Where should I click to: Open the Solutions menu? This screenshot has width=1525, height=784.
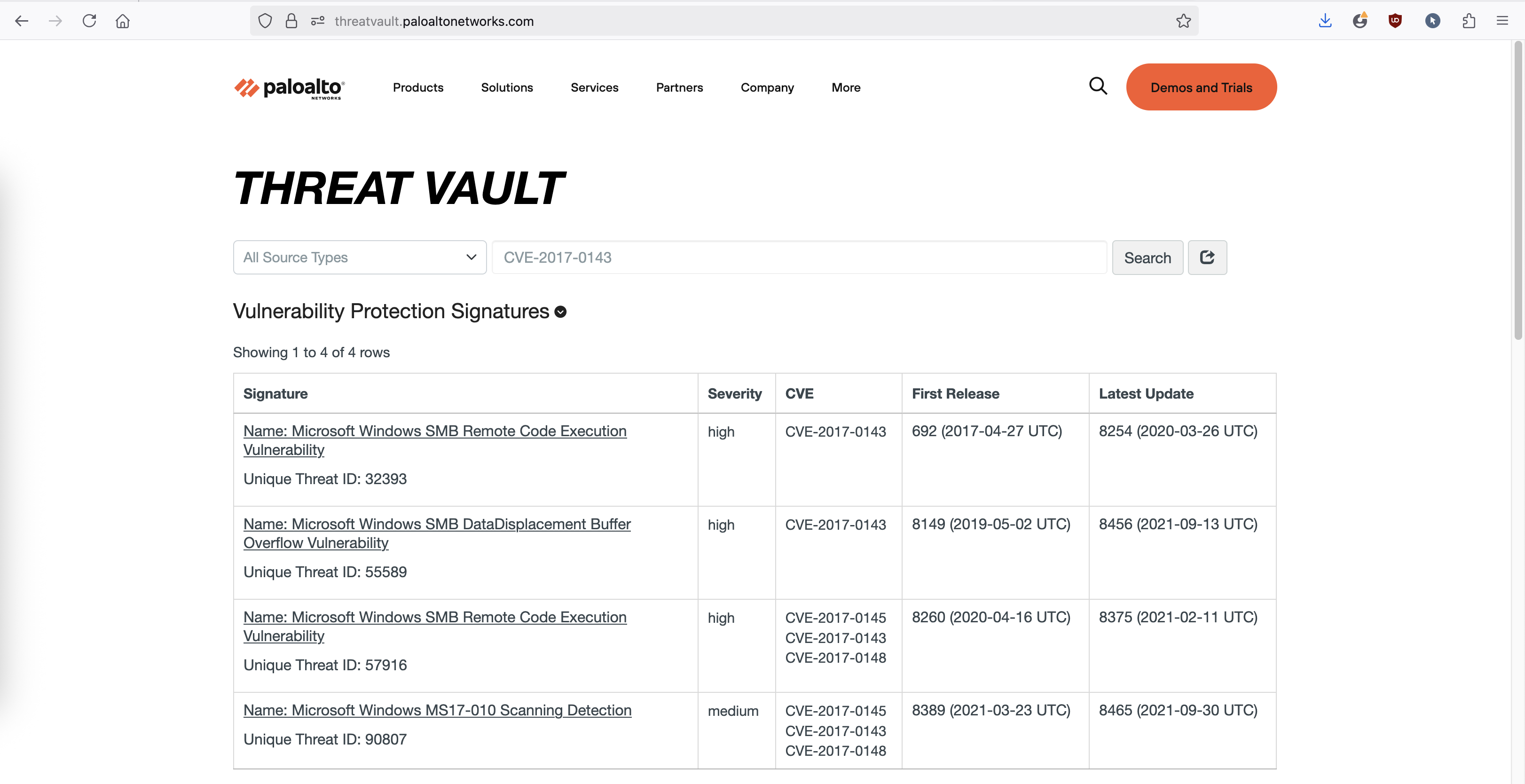tap(507, 87)
